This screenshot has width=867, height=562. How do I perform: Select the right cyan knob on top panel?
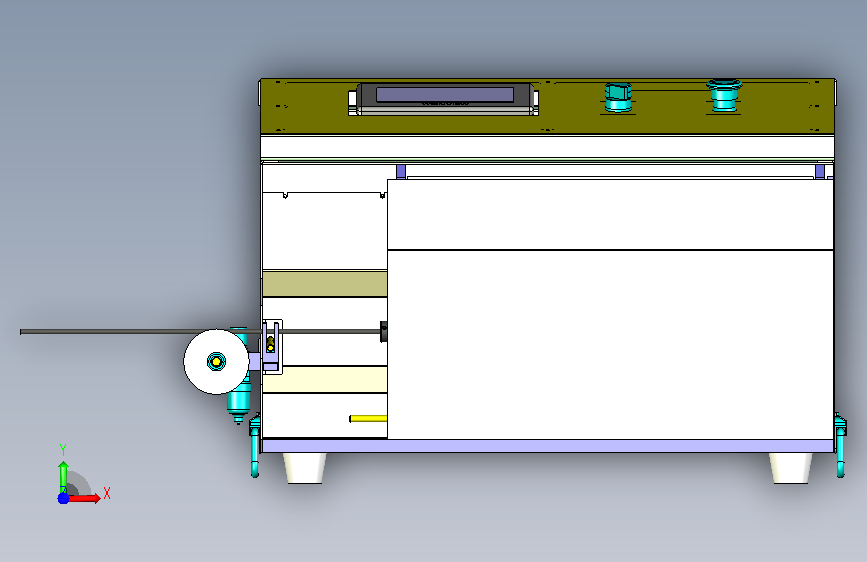point(724,96)
